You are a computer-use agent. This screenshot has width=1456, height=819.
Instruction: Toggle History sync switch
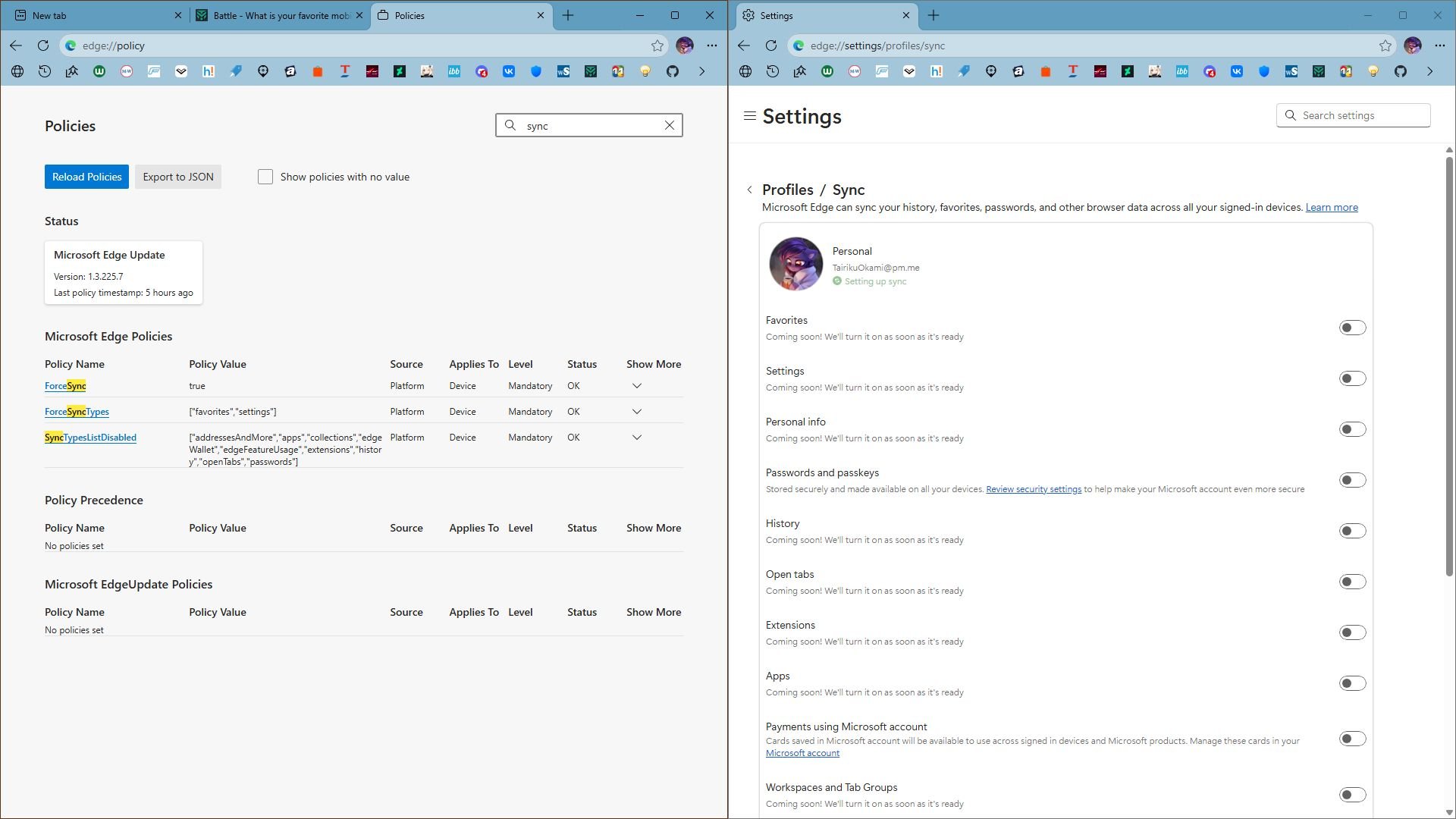1352,531
